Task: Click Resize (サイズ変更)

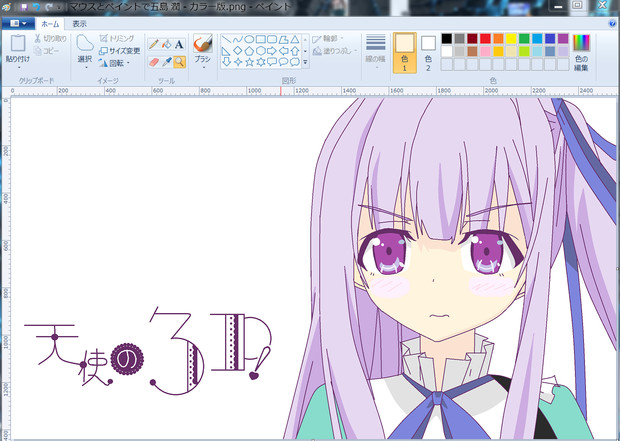Action: coord(119,51)
